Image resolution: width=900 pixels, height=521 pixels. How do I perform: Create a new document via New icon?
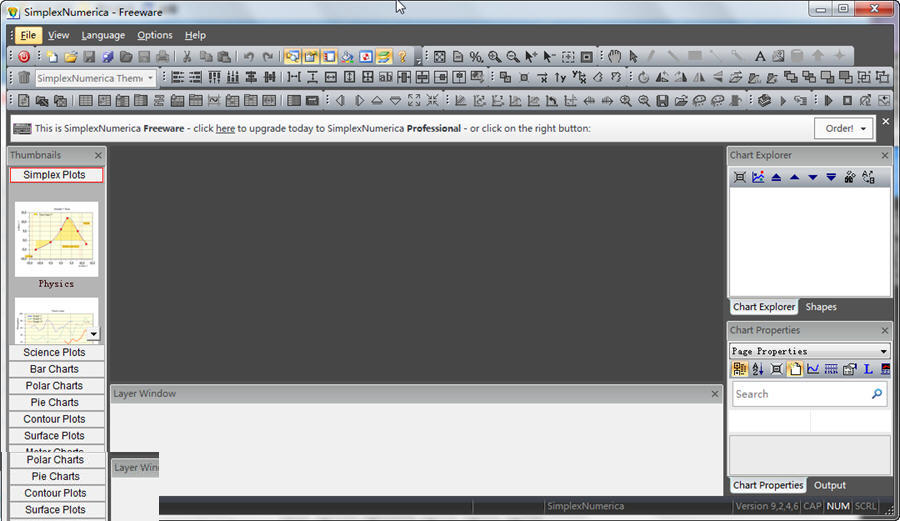(52, 57)
